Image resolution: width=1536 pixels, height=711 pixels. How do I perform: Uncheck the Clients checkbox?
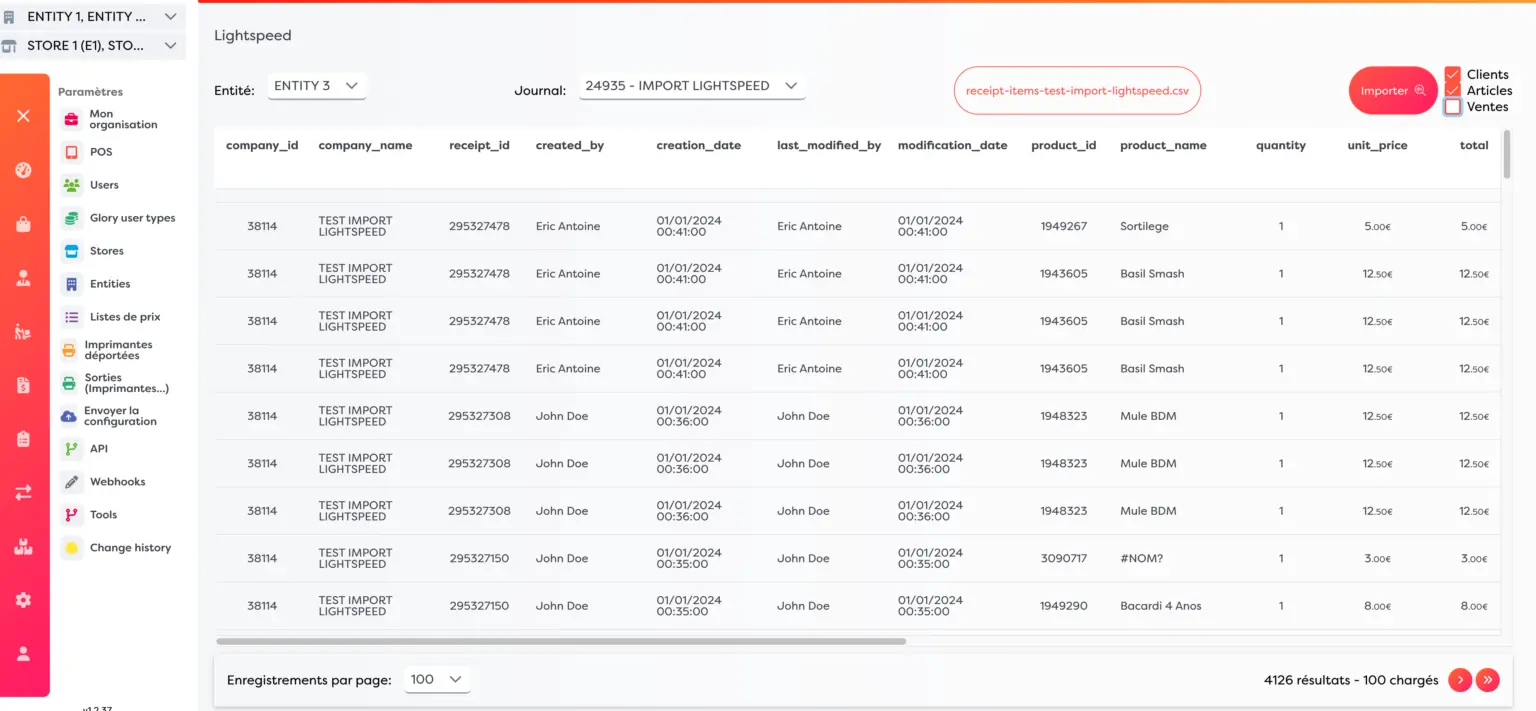tap(1453, 74)
